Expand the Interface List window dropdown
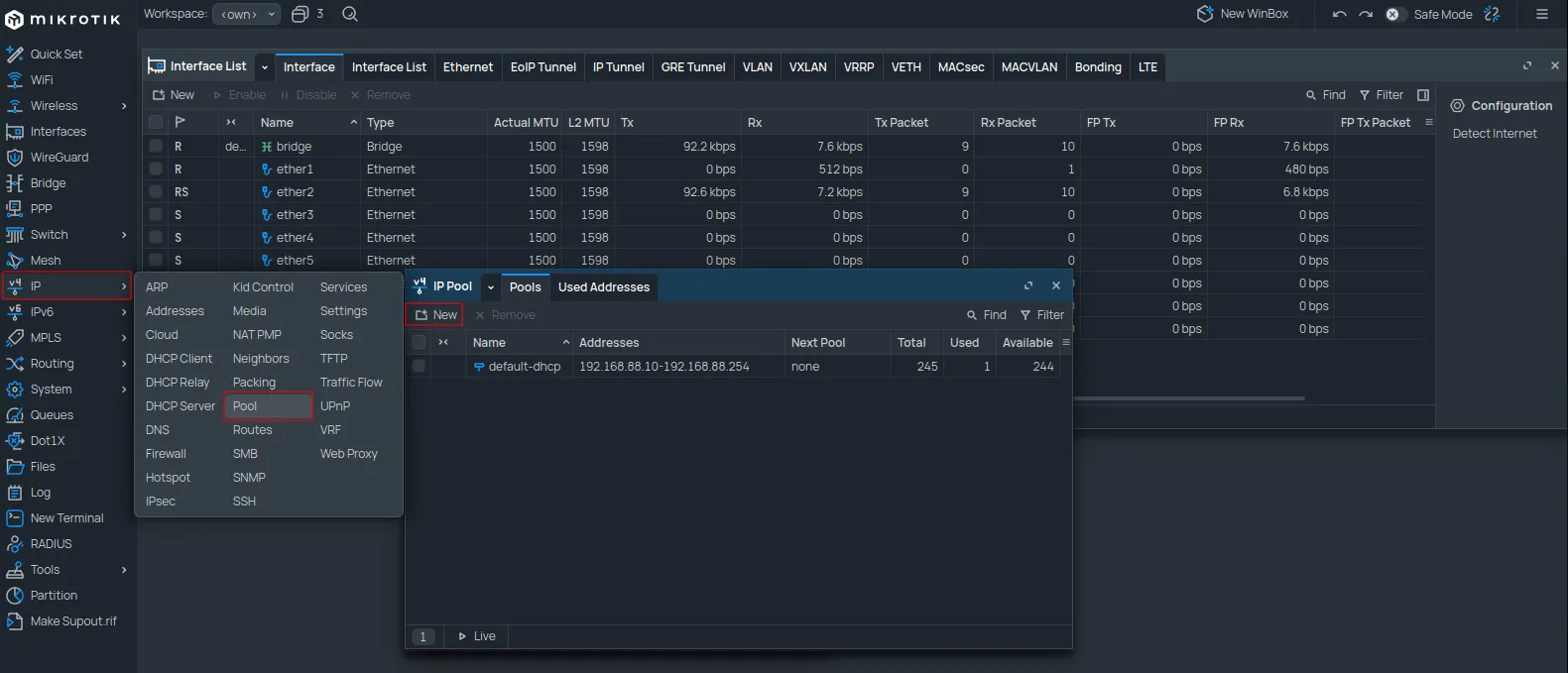The height and width of the screenshot is (673, 1568). 265,67
